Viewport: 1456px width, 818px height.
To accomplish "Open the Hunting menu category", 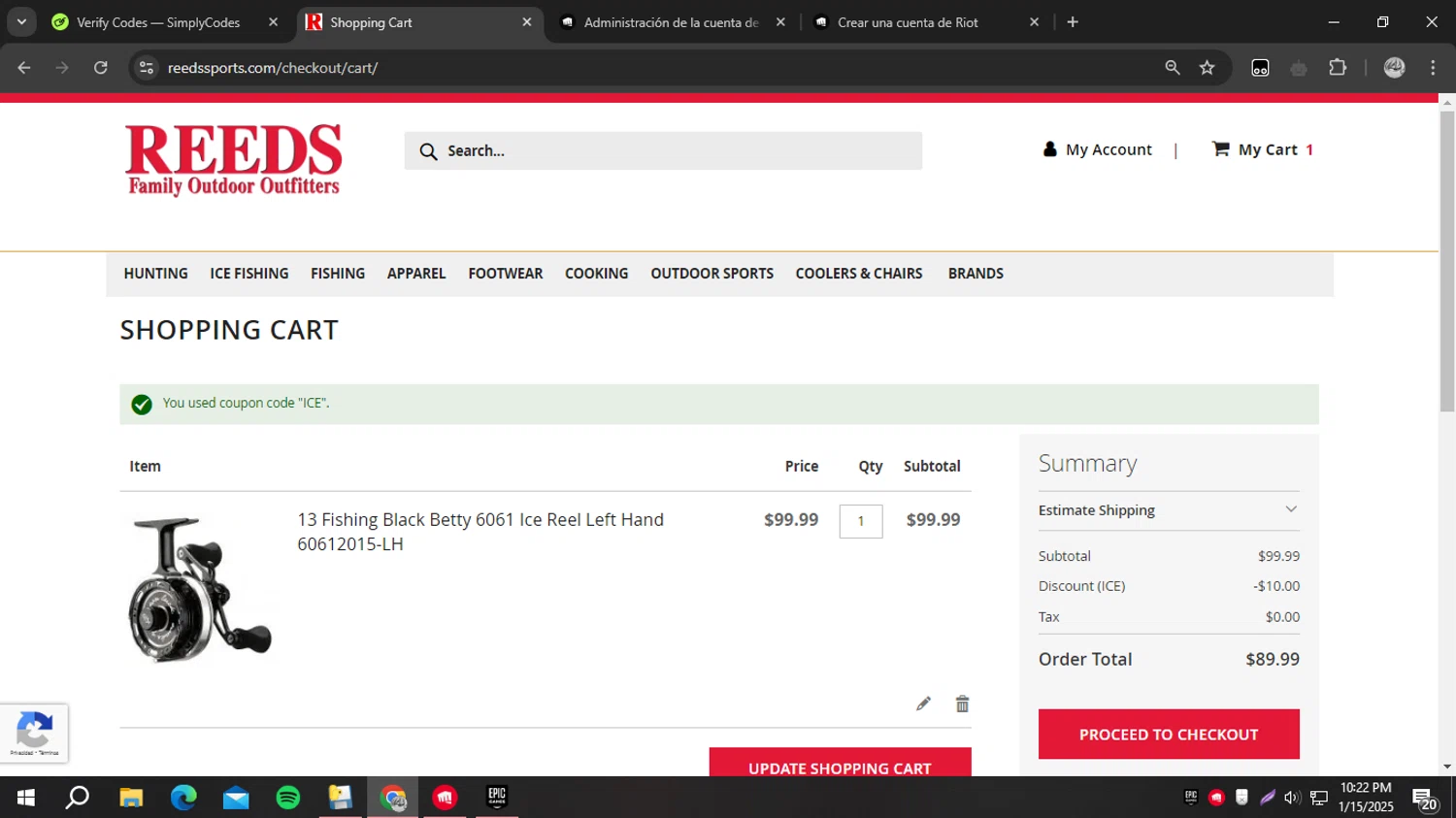I will (155, 274).
